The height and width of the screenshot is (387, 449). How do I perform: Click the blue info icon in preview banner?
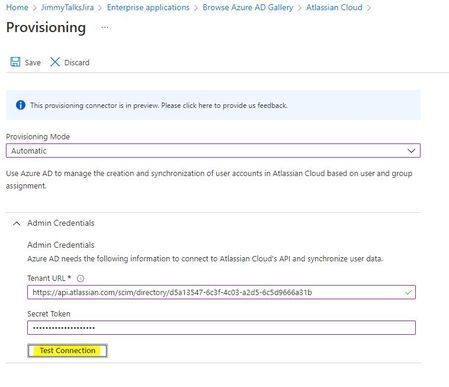(21, 105)
